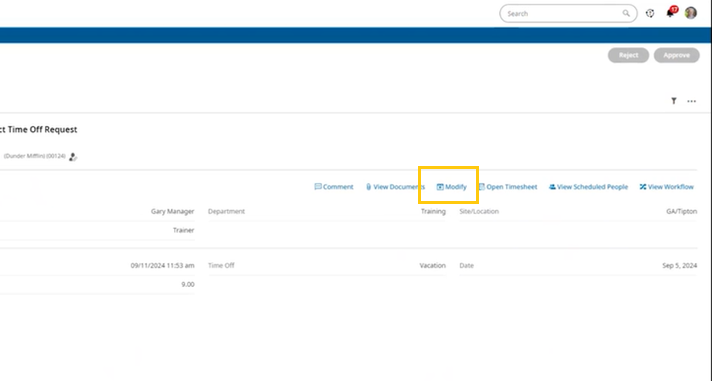Click the magnifier icon in Search box

coord(626,14)
